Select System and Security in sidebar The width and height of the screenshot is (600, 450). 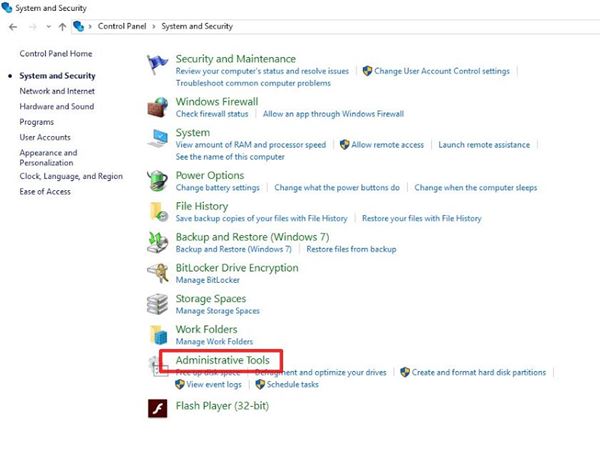[x=57, y=76]
